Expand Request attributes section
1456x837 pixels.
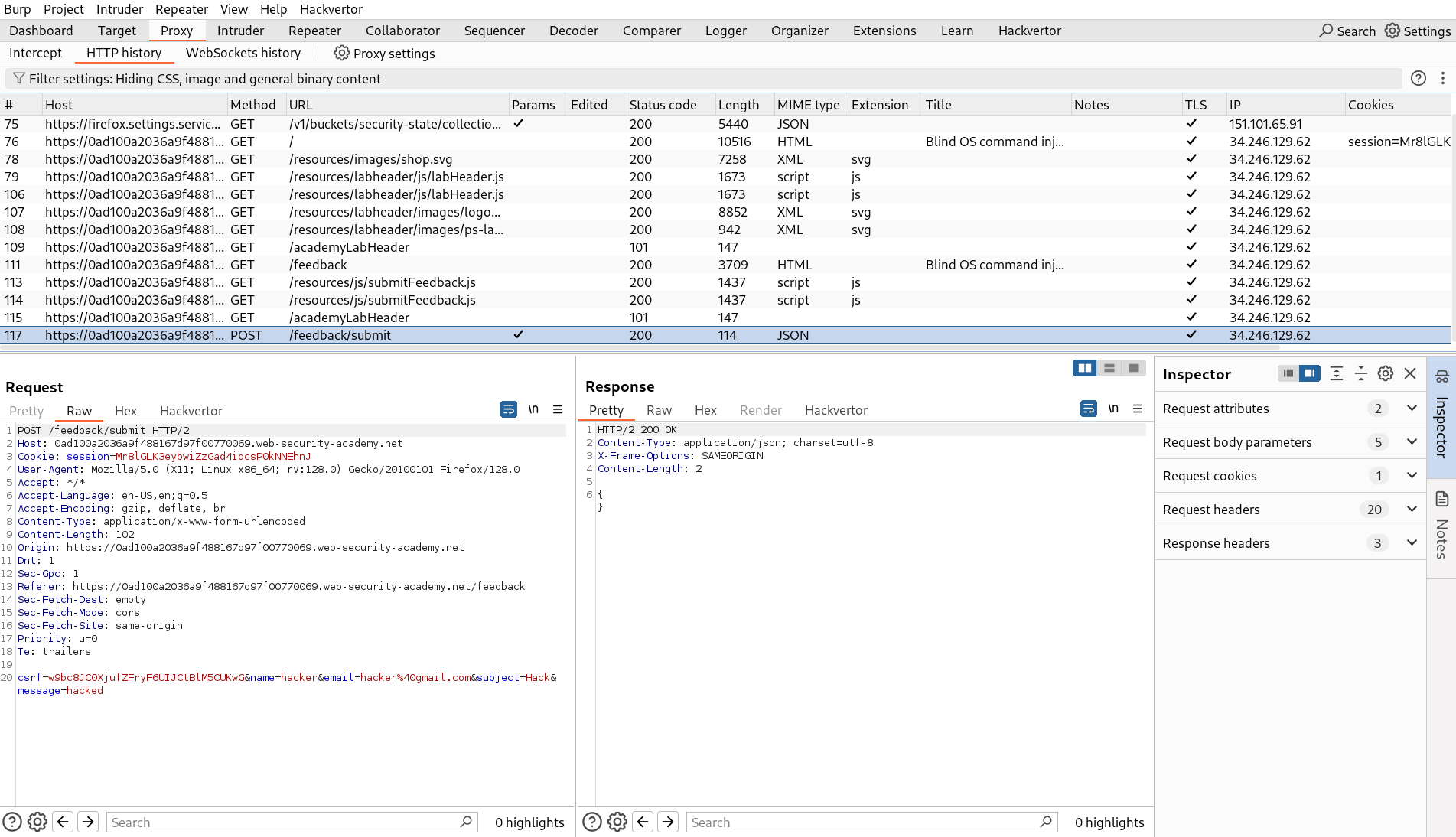1290,409
